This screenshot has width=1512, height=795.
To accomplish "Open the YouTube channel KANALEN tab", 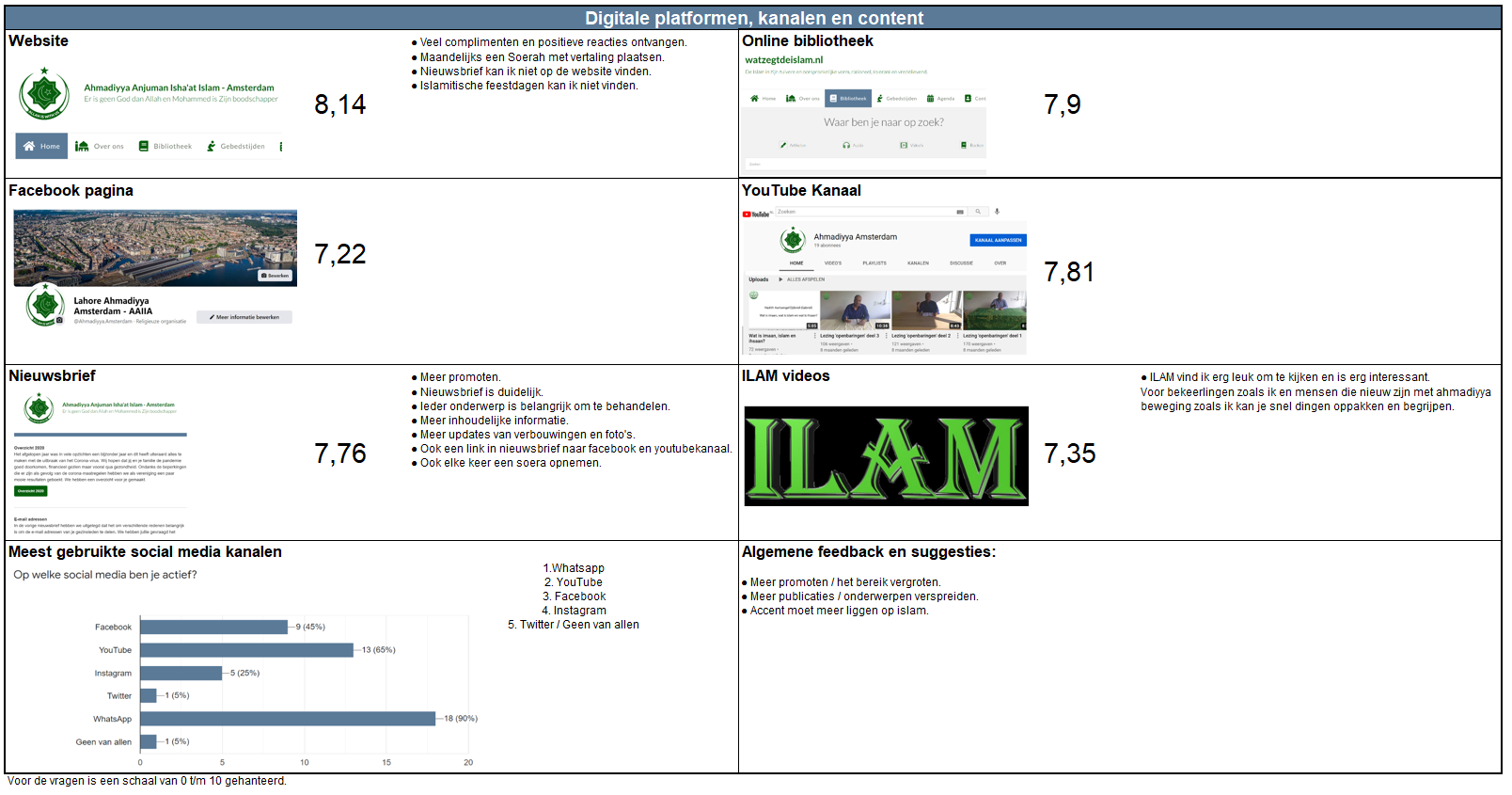I will pyautogui.click(x=918, y=263).
